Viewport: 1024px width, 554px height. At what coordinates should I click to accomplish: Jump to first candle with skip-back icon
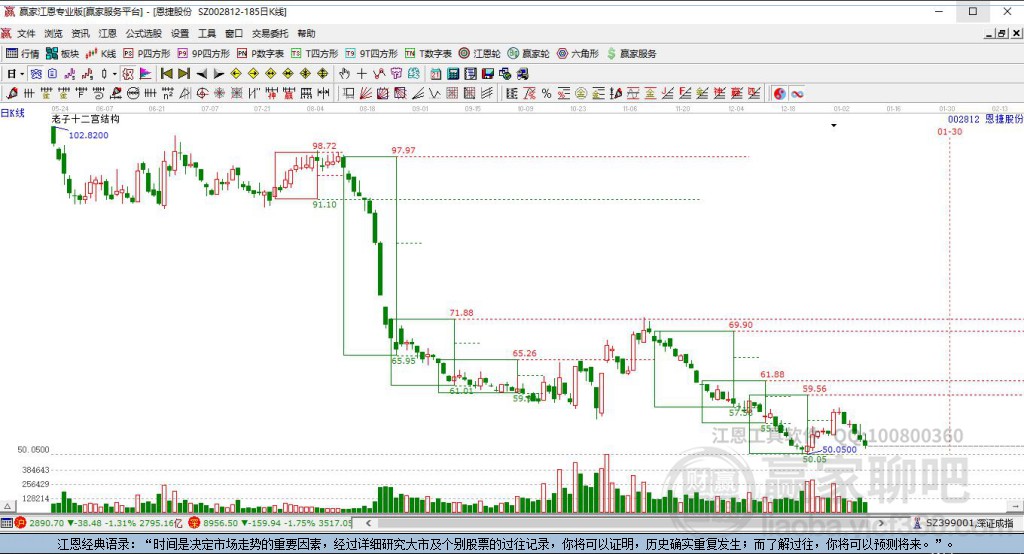coord(167,74)
